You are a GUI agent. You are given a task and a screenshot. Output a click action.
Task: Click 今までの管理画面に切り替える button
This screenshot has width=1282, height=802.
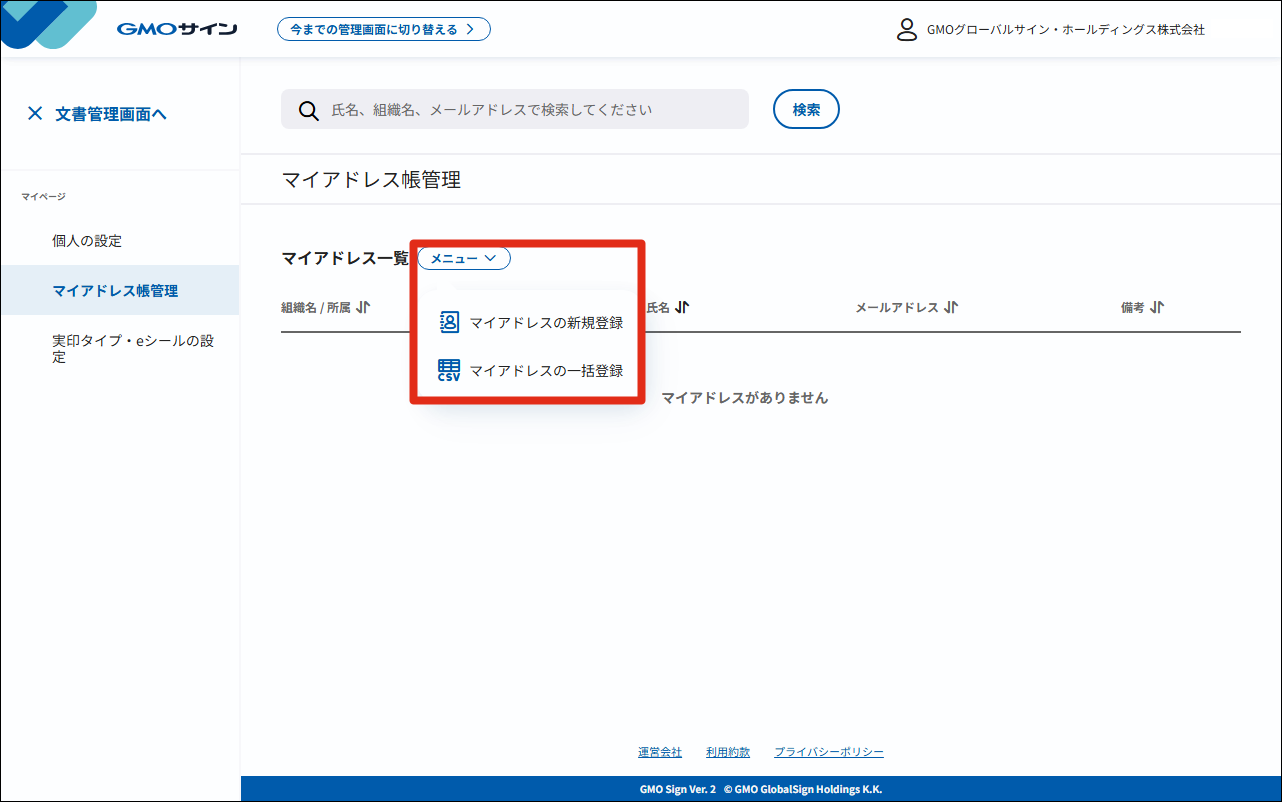tap(384, 29)
